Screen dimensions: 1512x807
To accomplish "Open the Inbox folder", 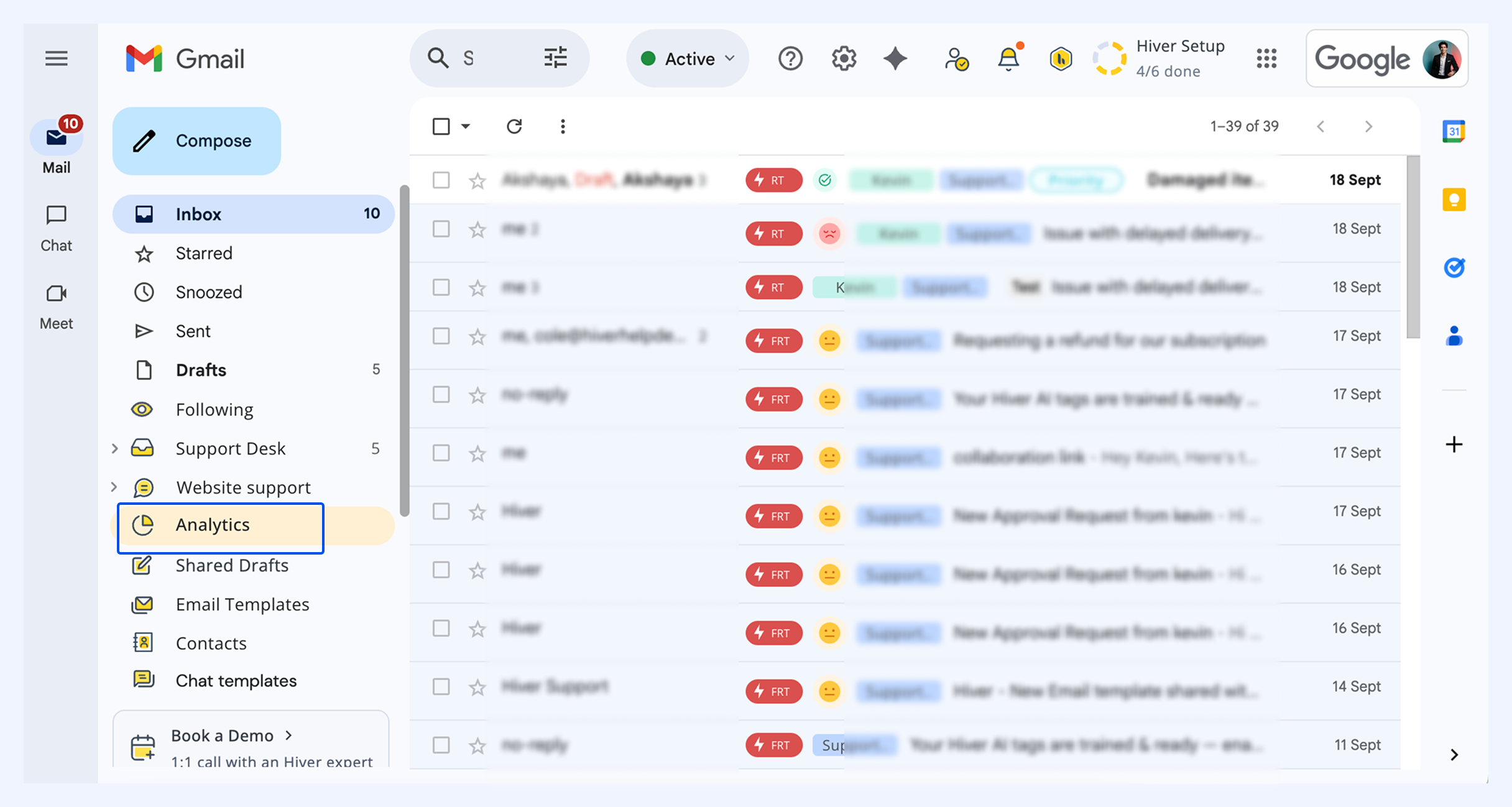I will (254, 214).
